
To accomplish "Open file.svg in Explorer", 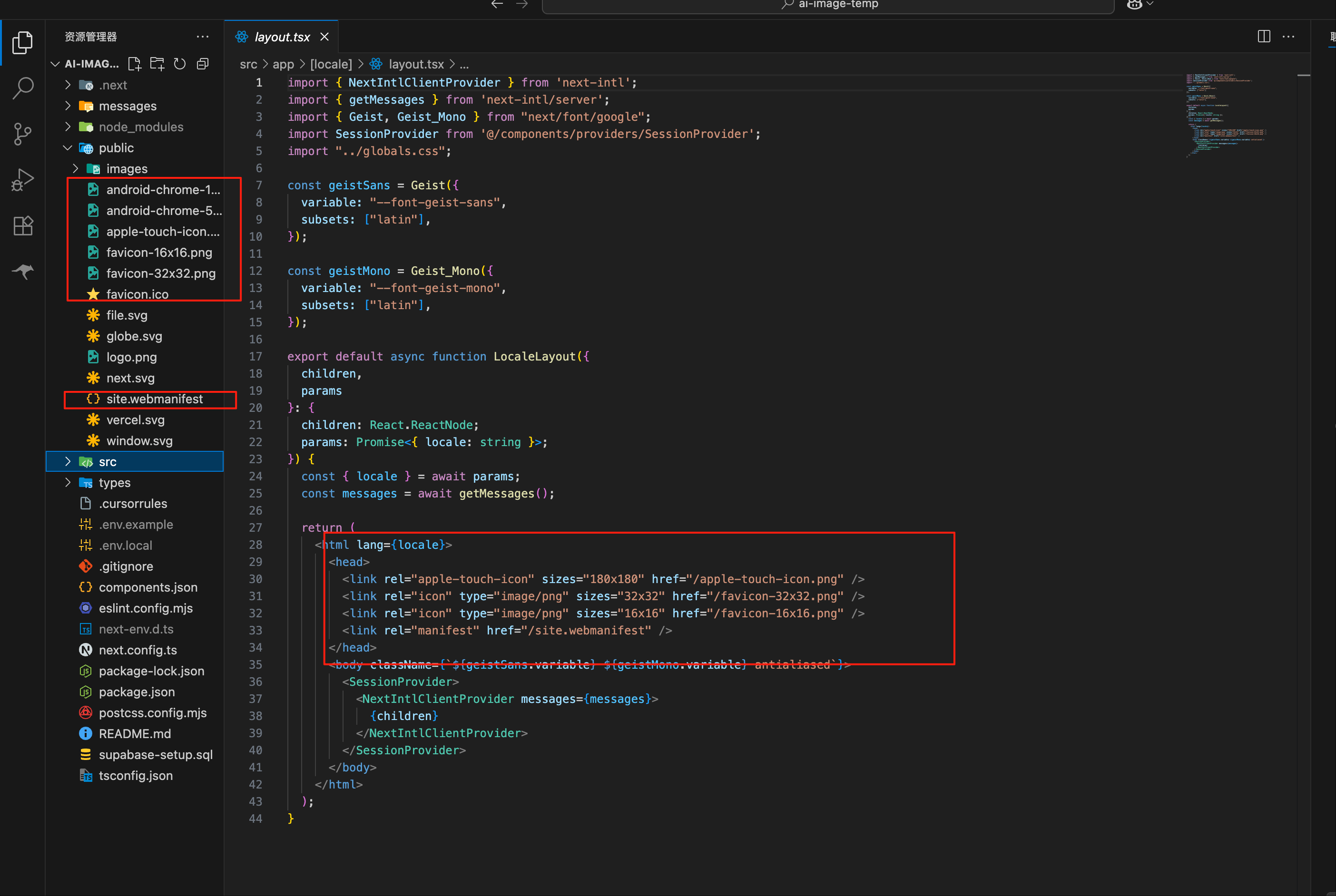I will [x=134, y=315].
